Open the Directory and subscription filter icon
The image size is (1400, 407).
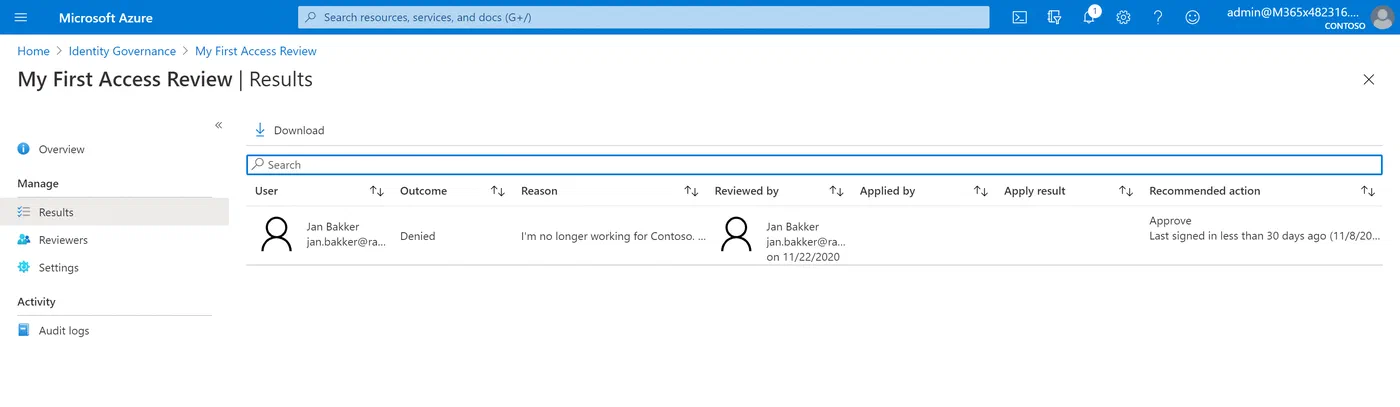[1054, 17]
